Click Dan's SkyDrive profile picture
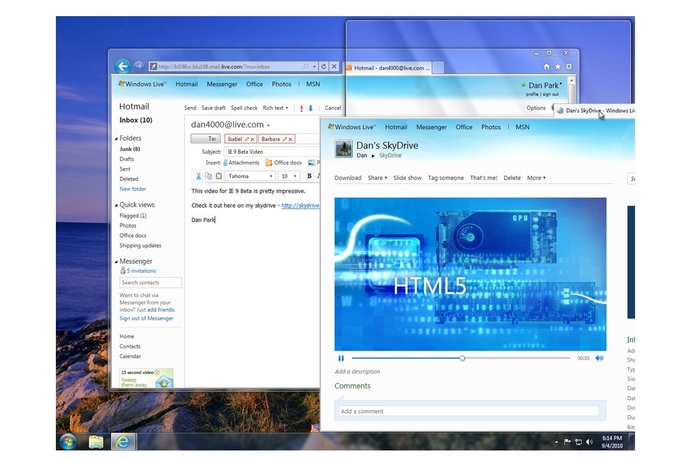The height and width of the screenshot is (461, 693). click(x=343, y=149)
